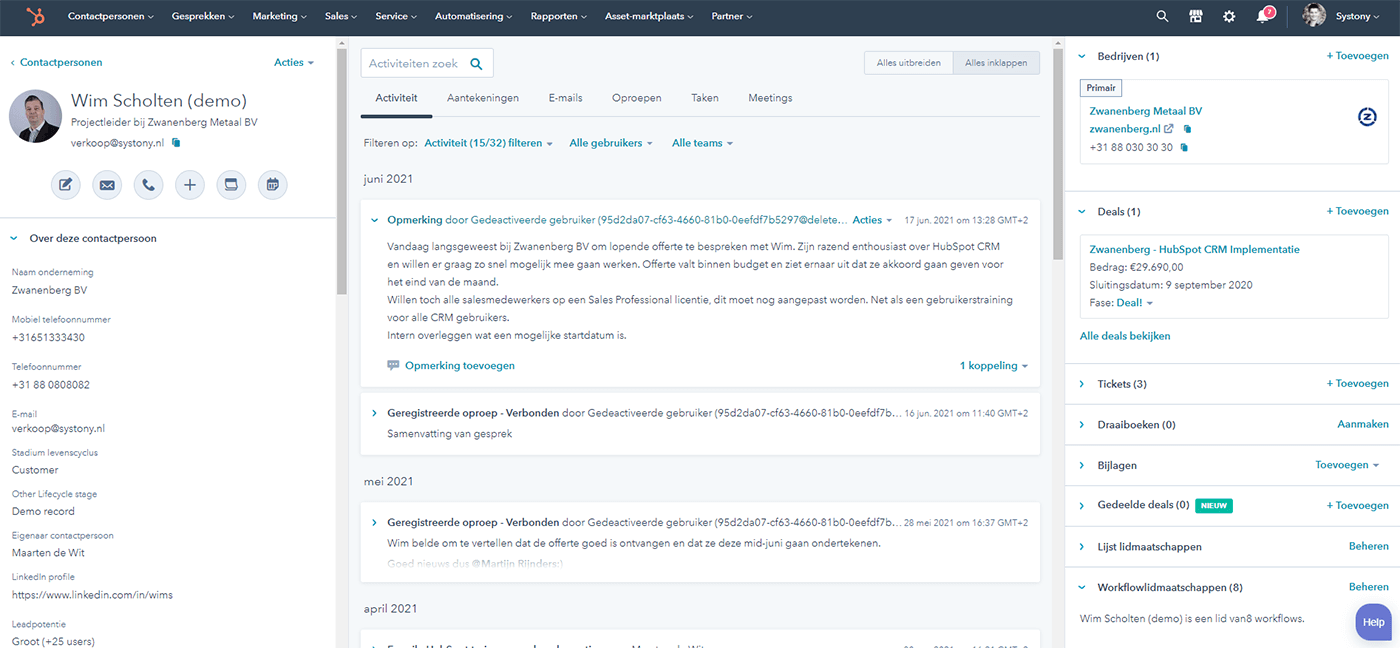Click Alle deals bekijken link
Screen dimensions: 1400x648
pos(1125,336)
